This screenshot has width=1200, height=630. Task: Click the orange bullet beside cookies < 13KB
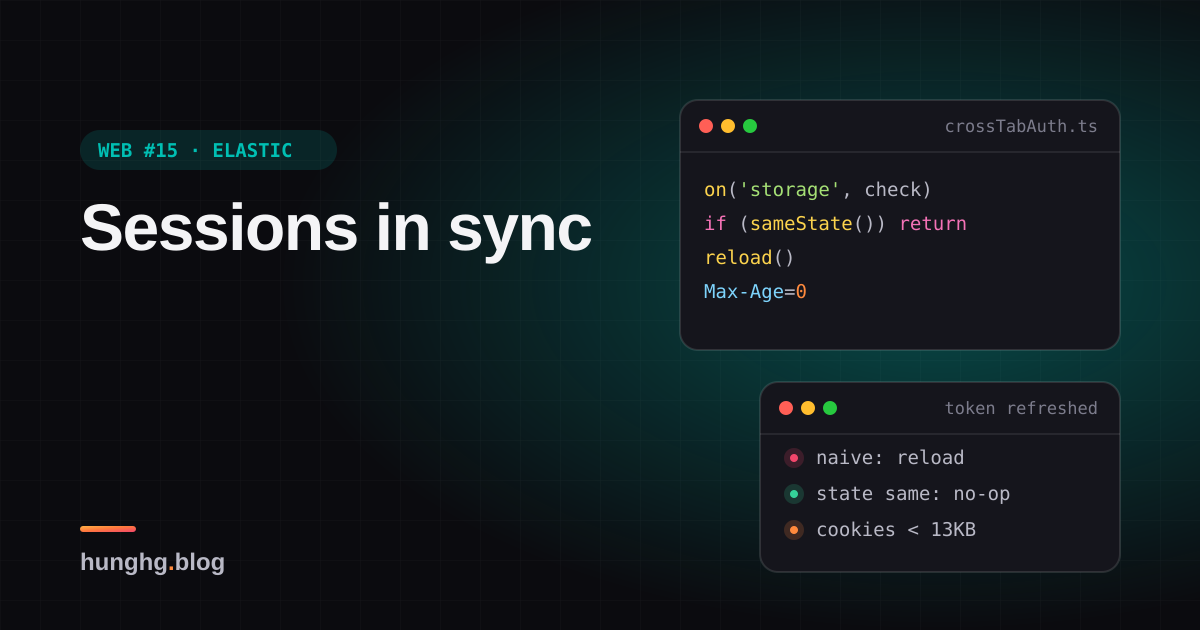pyautogui.click(x=794, y=530)
